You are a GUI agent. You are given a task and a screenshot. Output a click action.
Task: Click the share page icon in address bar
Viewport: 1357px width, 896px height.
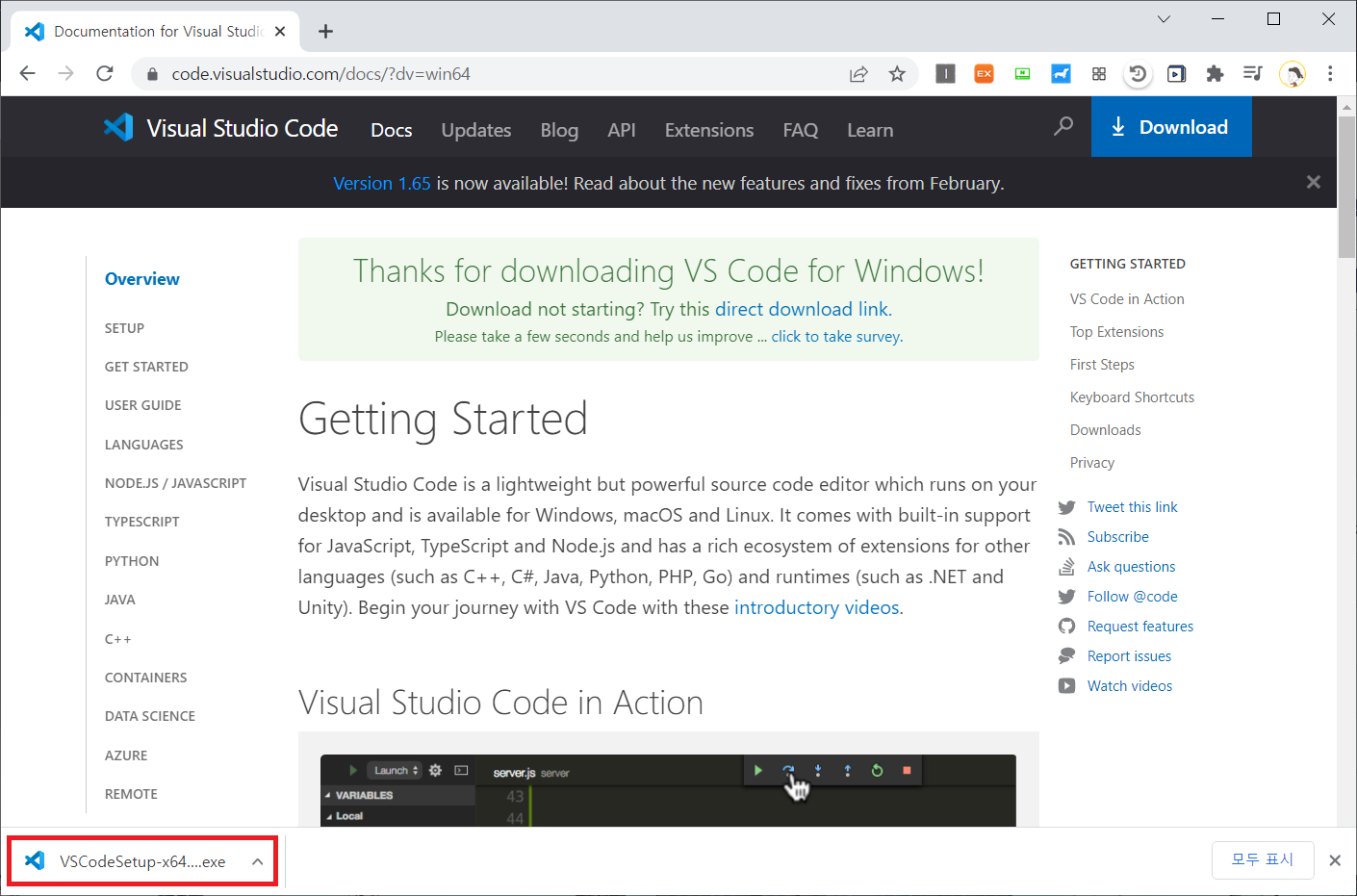click(x=858, y=74)
